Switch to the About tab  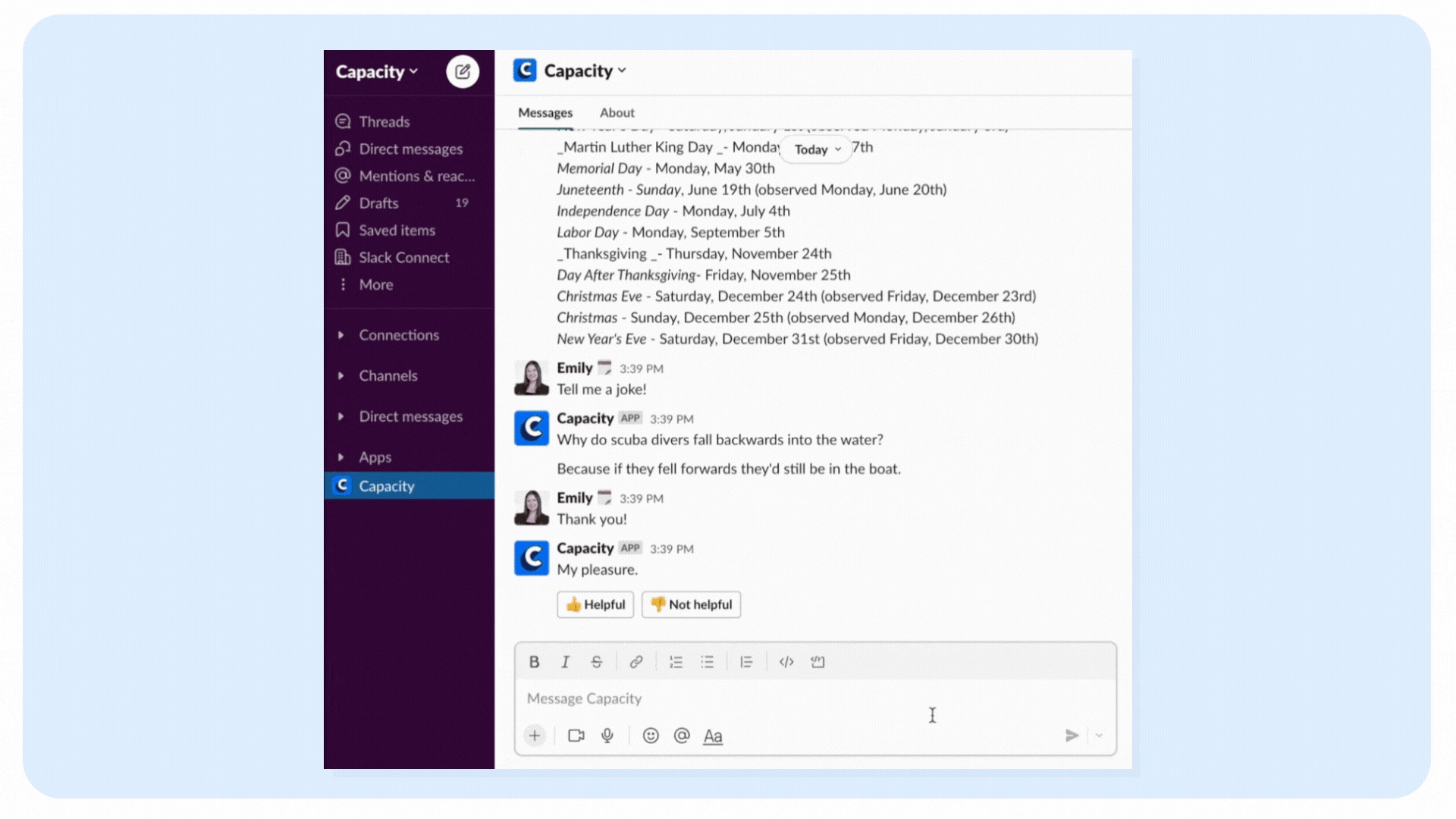coord(617,112)
